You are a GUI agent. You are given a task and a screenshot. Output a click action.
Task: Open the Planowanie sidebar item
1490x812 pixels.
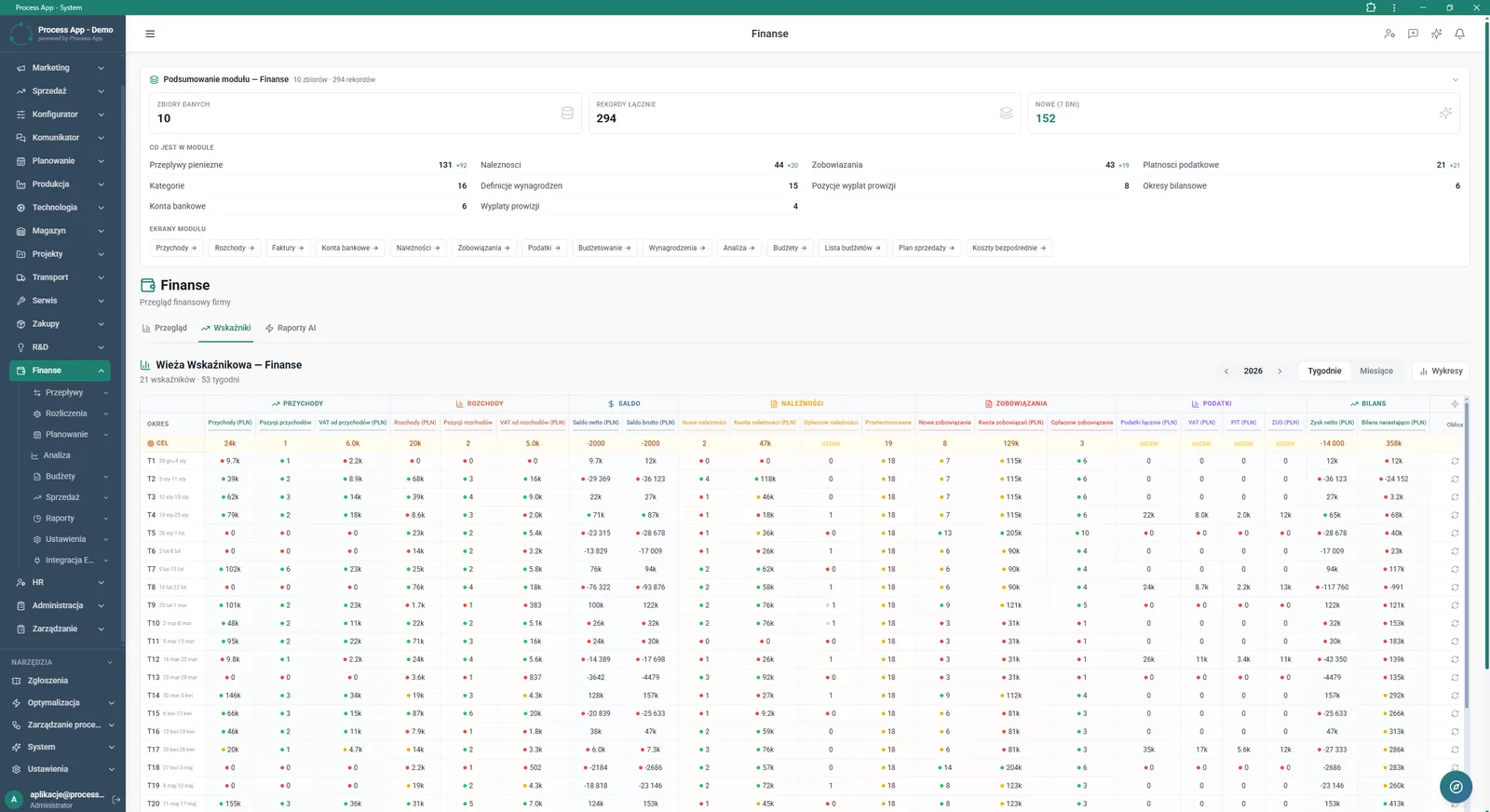61,161
